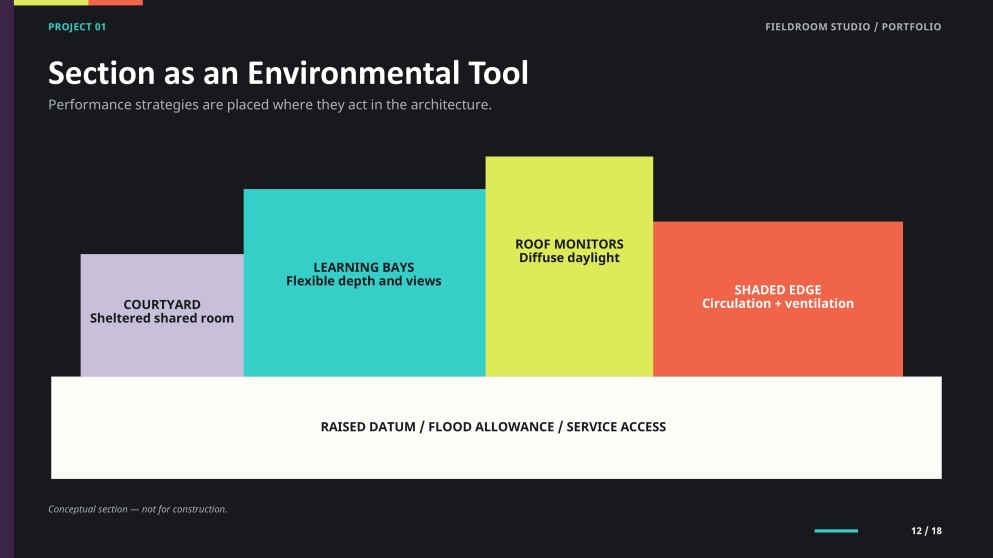This screenshot has height=558, width=993.
Task: Click the PROJECT 01 label
Action: (77, 27)
